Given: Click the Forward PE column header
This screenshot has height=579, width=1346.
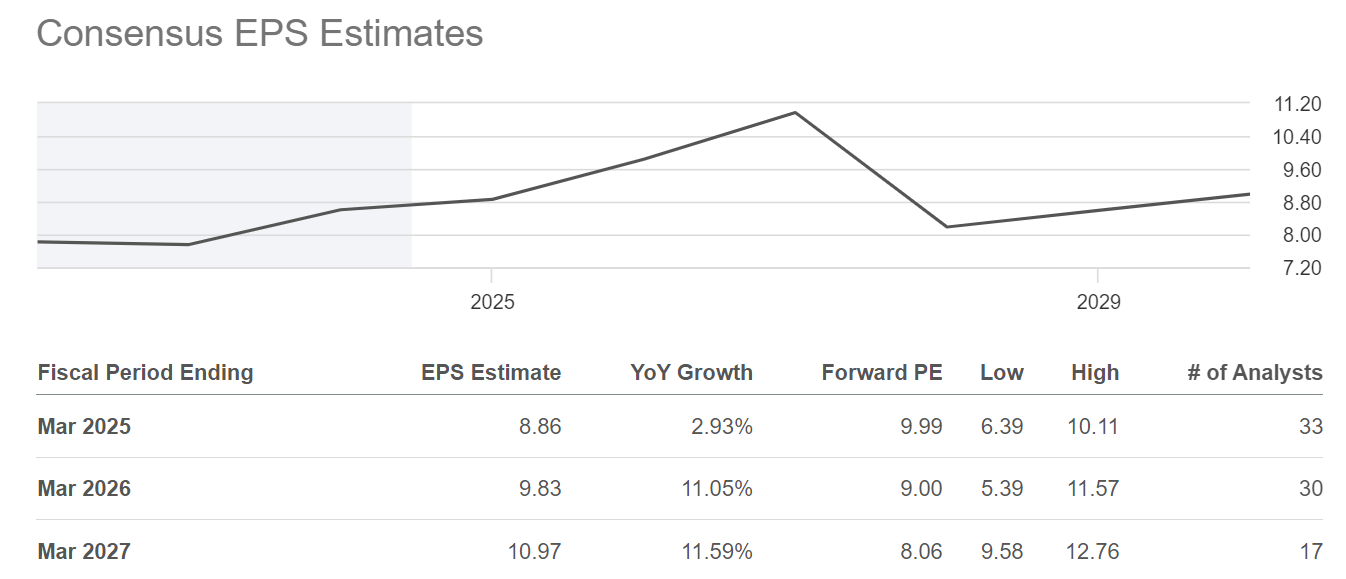Looking at the screenshot, I should click(881, 373).
